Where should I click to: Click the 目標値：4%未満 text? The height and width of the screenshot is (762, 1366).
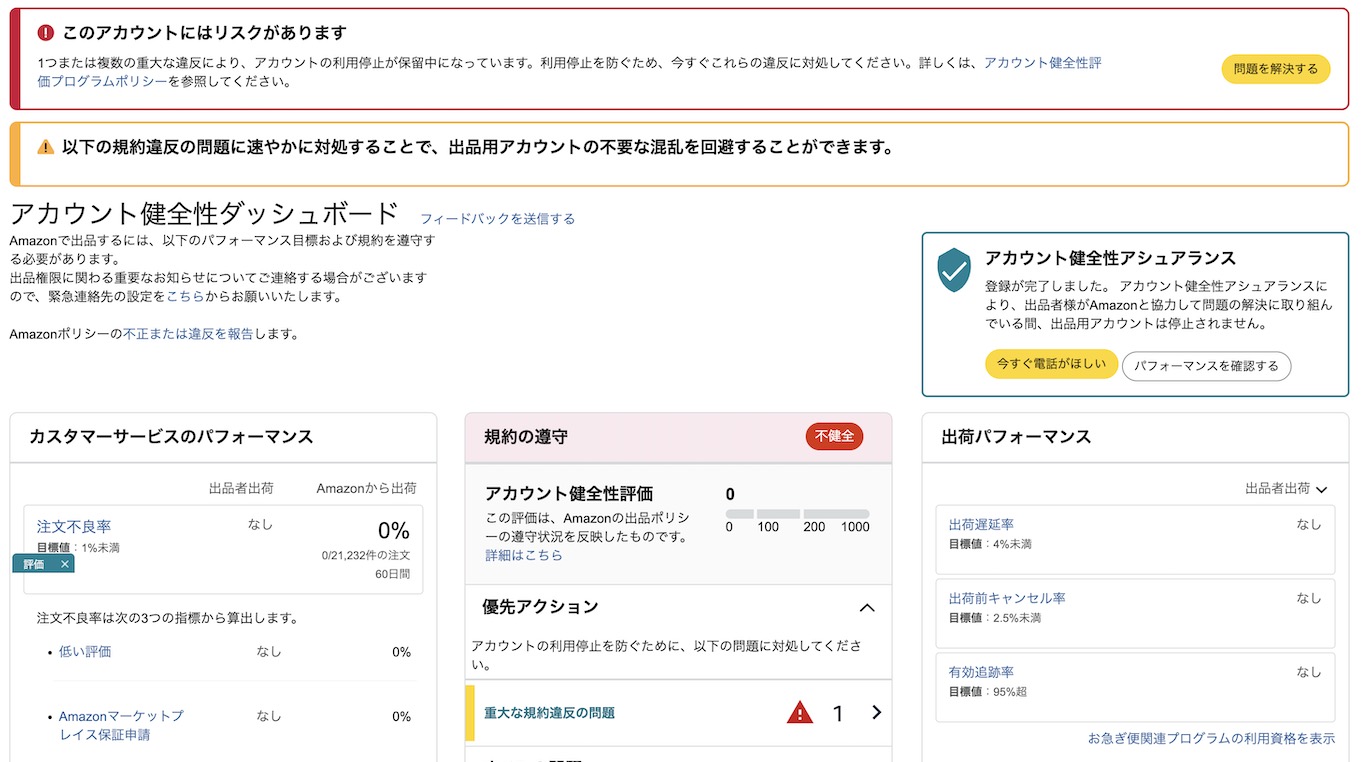pyautogui.click(x=990, y=545)
